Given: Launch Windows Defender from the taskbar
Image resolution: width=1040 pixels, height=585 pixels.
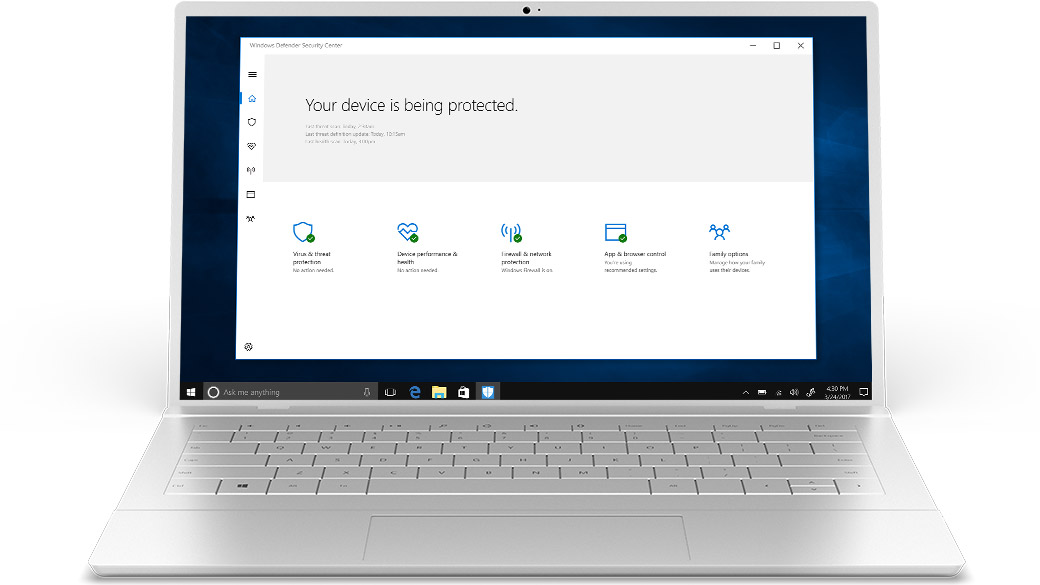Looking at the screenshot, I should (487, 391).
